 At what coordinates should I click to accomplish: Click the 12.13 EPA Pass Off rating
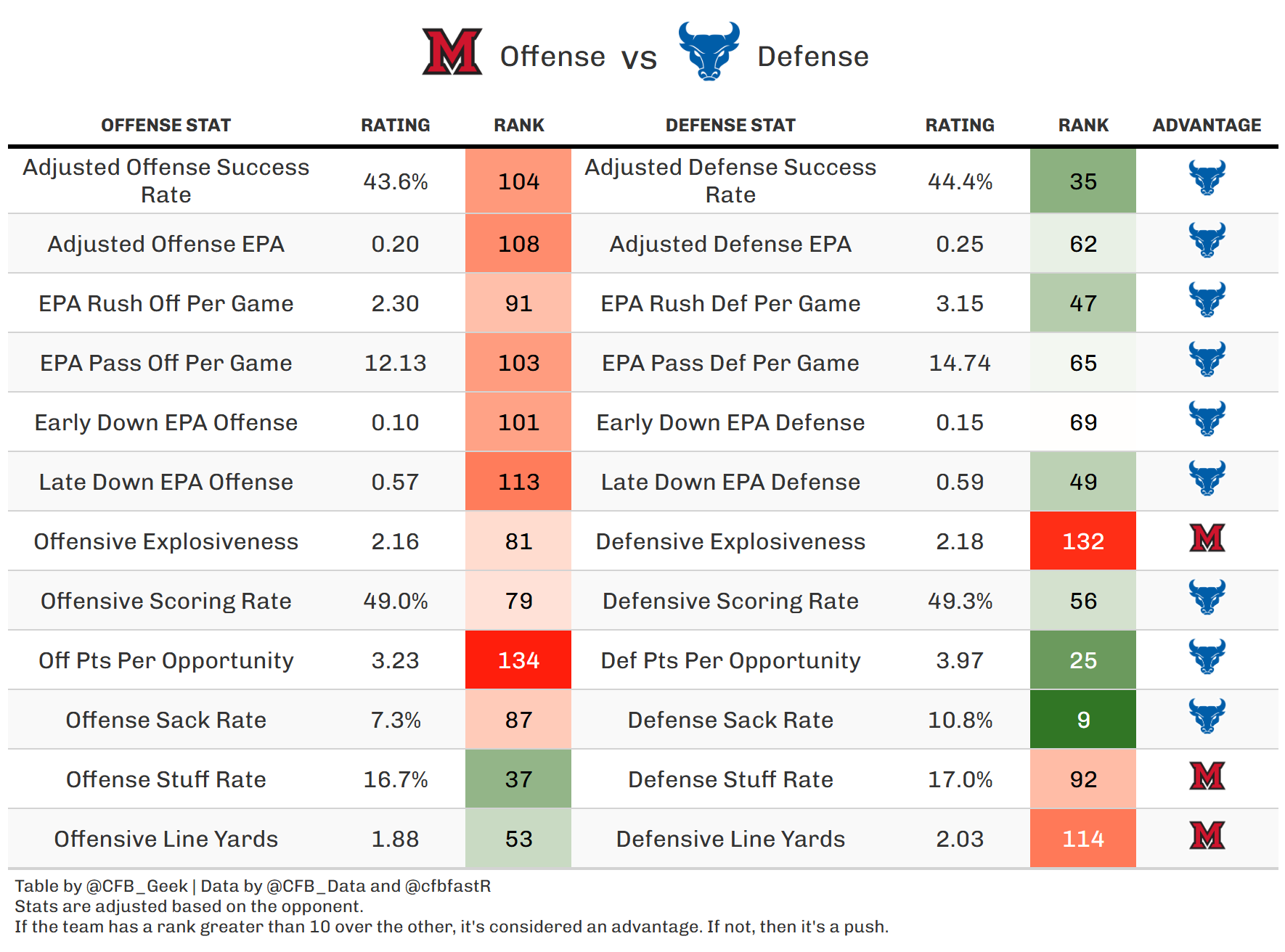pos(395,363)
